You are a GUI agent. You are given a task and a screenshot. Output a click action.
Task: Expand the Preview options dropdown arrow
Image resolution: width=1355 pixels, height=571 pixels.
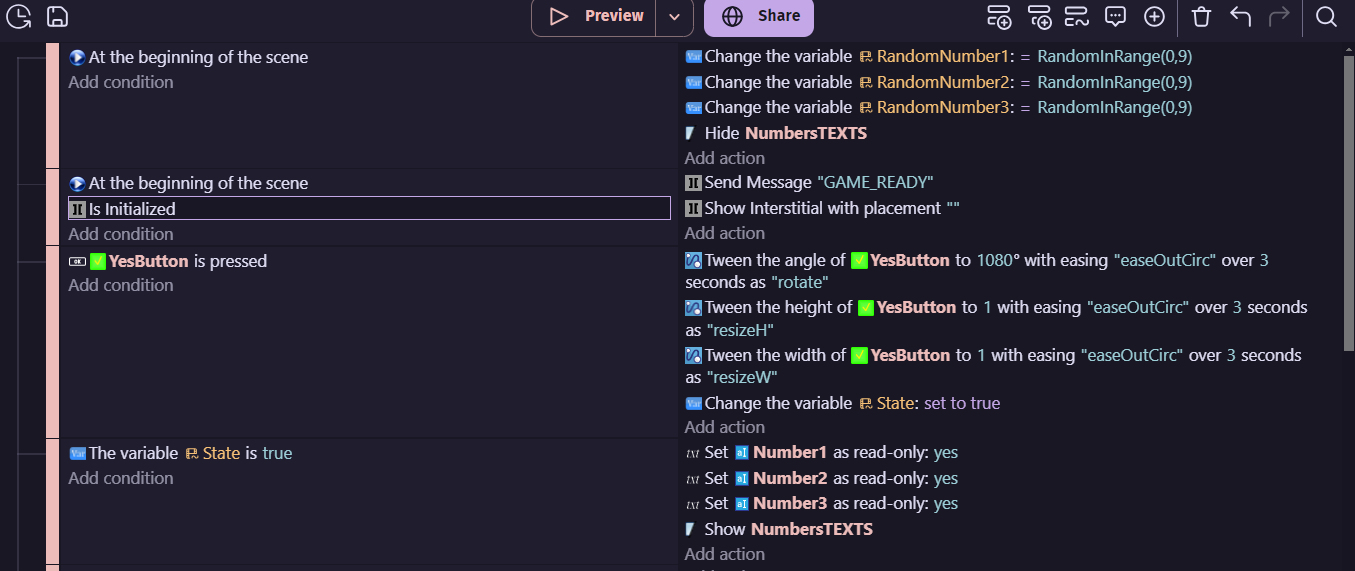pyautogui.click(x=674, y=16)
